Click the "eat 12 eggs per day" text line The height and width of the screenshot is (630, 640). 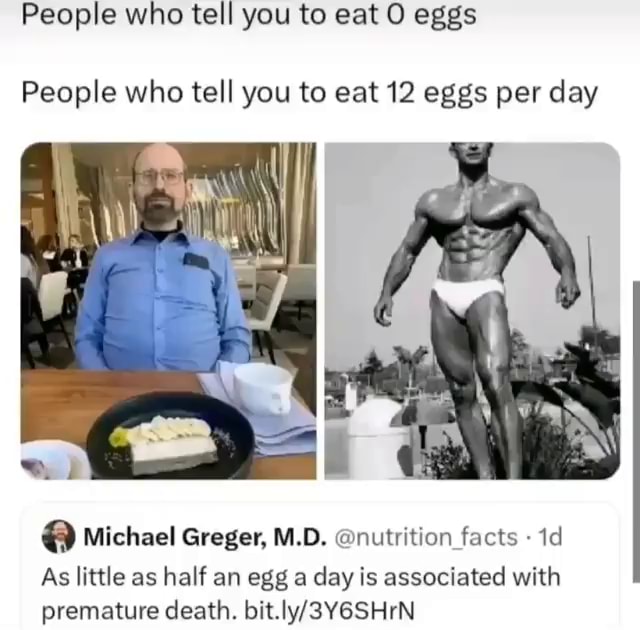pyautogui.click(x=309, y=93)
